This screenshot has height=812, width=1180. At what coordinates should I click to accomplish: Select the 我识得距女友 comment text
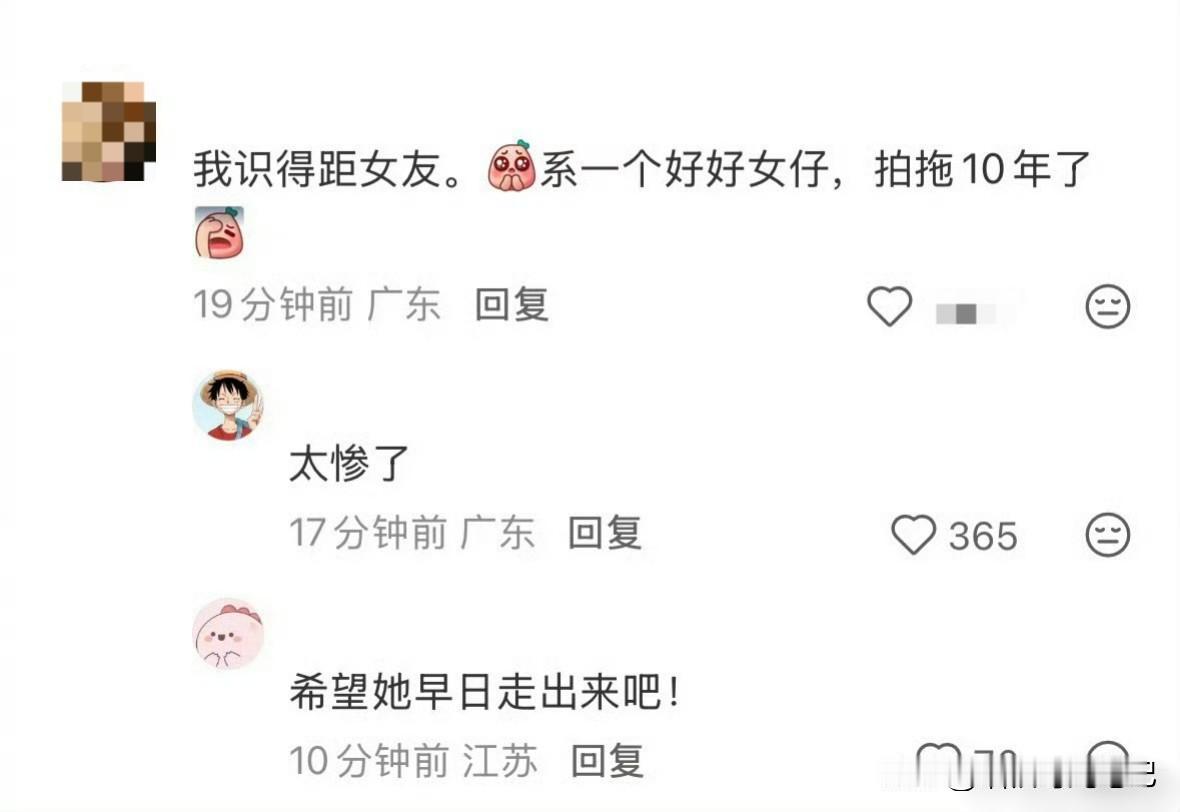click(641, 168)
